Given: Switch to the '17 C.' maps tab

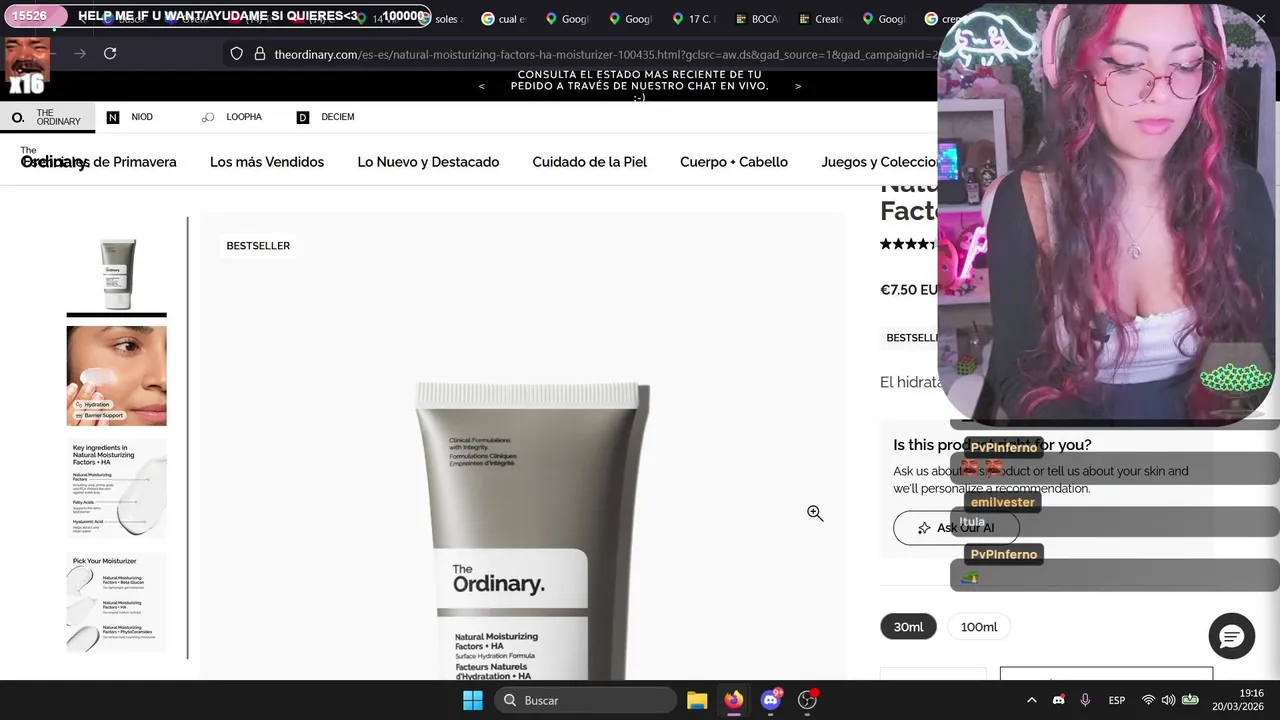Looking at the screenshot, I should pos(693,19).
